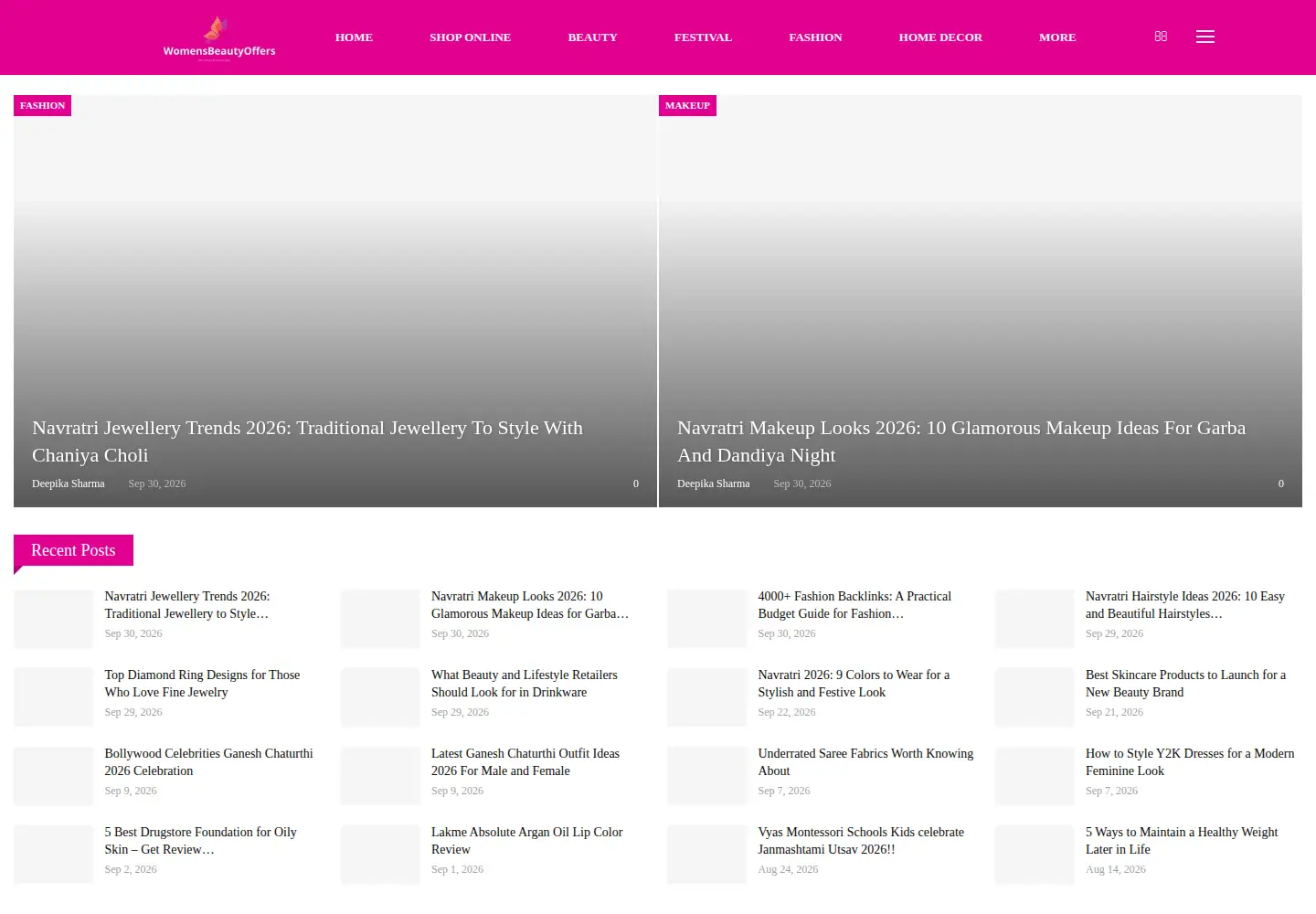Read How to Style Y2K Dresses post
The image size is (1316, 914).
click(1190, 762)
